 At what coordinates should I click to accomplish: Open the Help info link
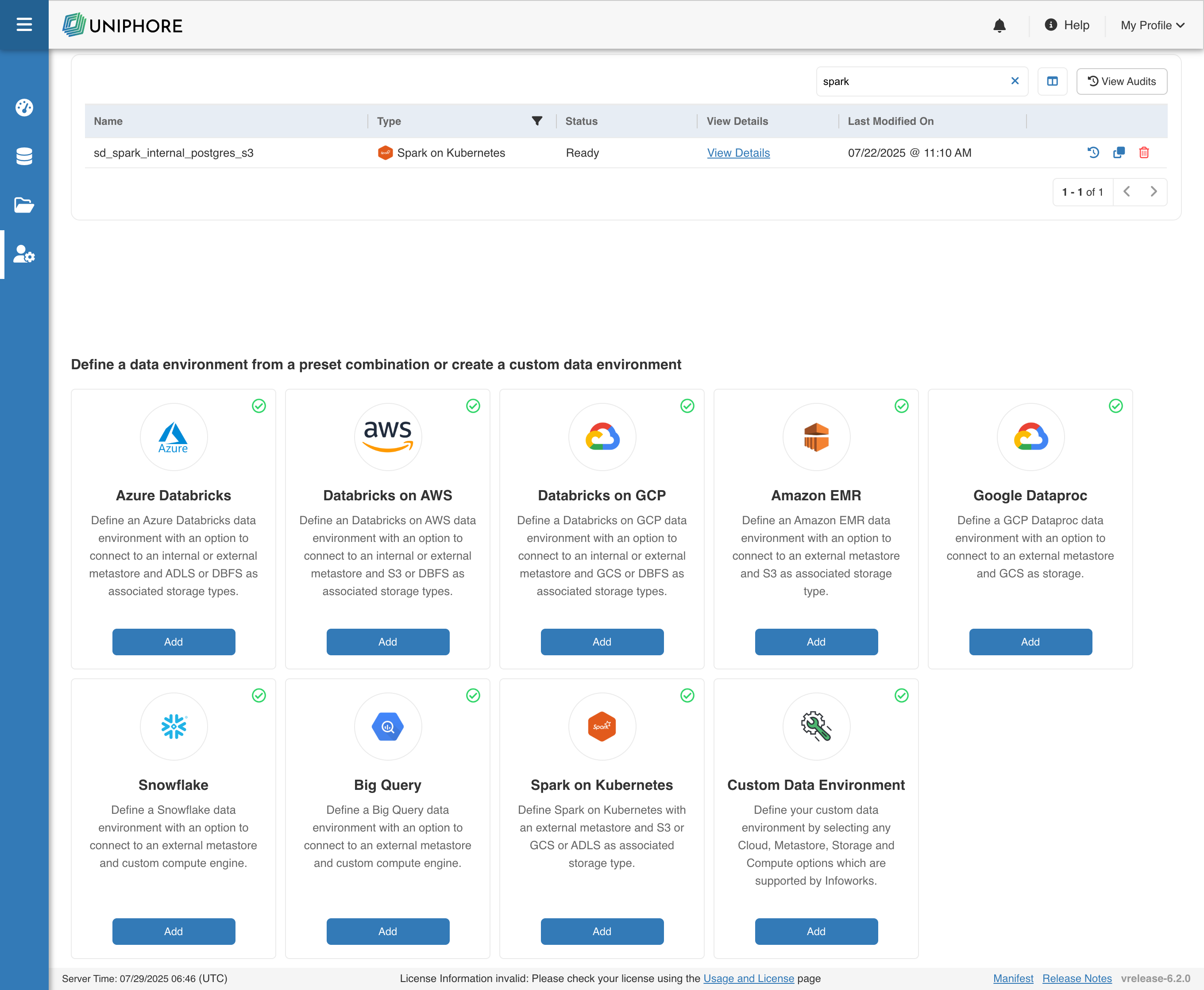coord(1067,25)
